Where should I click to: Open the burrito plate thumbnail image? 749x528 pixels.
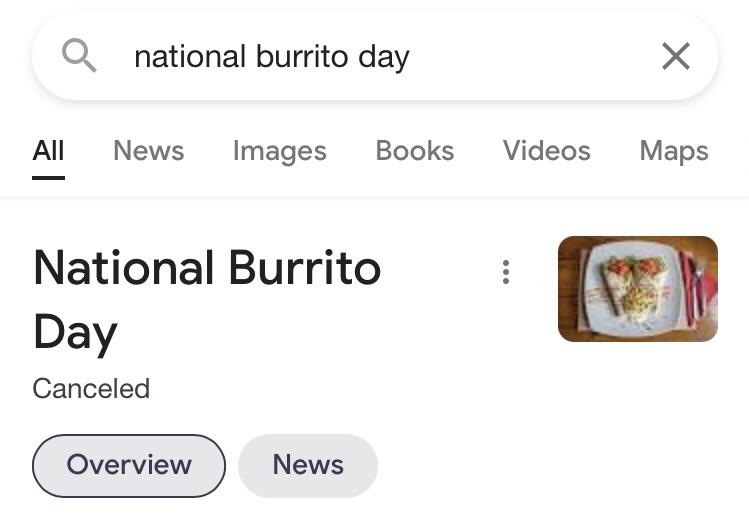coord(637,289)
